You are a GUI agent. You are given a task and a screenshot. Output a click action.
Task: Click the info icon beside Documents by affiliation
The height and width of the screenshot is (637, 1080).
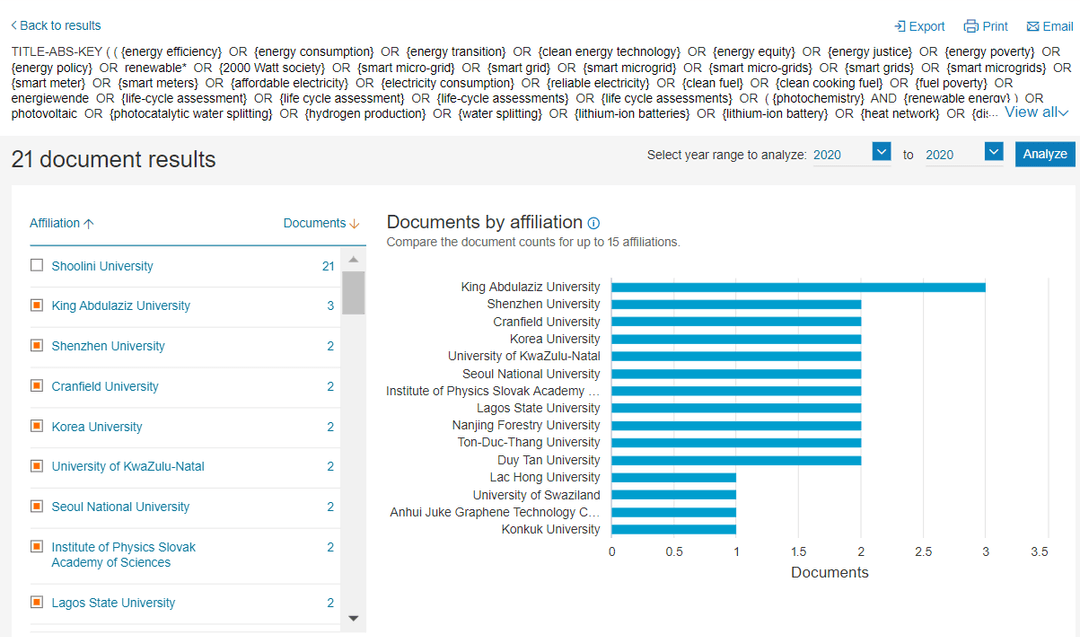(x=594, y=223)
